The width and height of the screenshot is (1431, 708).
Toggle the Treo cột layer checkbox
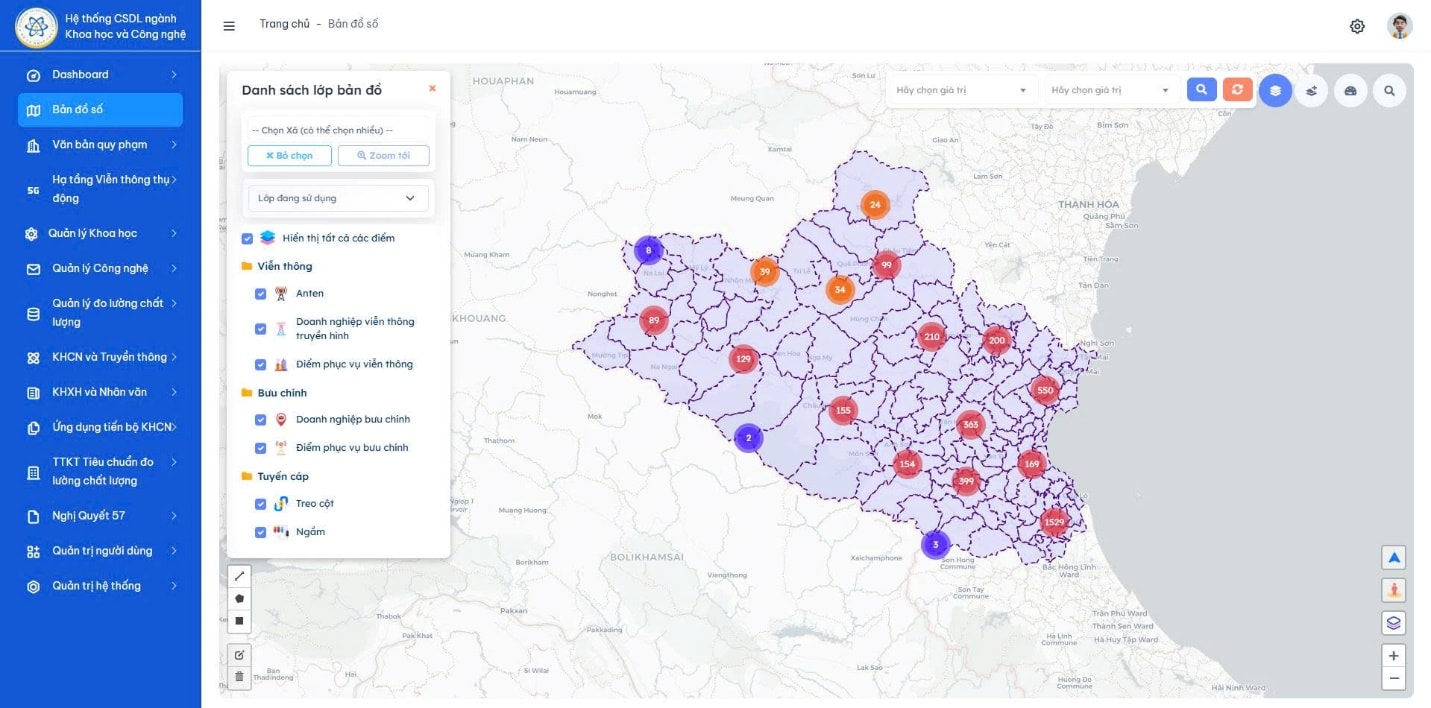coord(261,504)
